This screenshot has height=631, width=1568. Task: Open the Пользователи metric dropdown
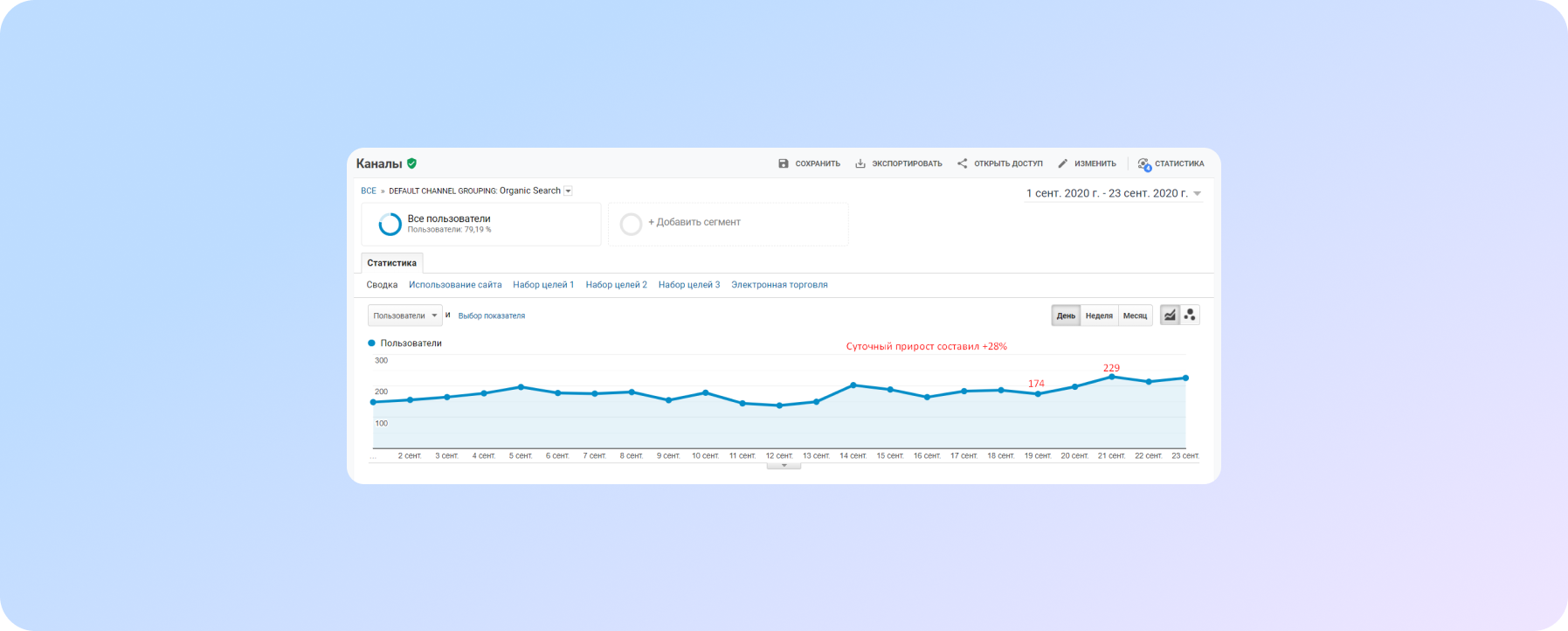[405, 315]
